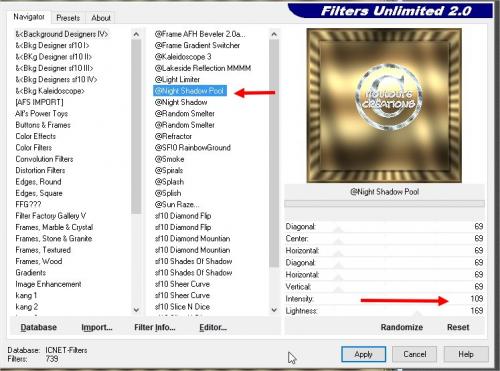Pick the @Splish filter
This screenshot has width=500, height=371.
coord(168,193)
